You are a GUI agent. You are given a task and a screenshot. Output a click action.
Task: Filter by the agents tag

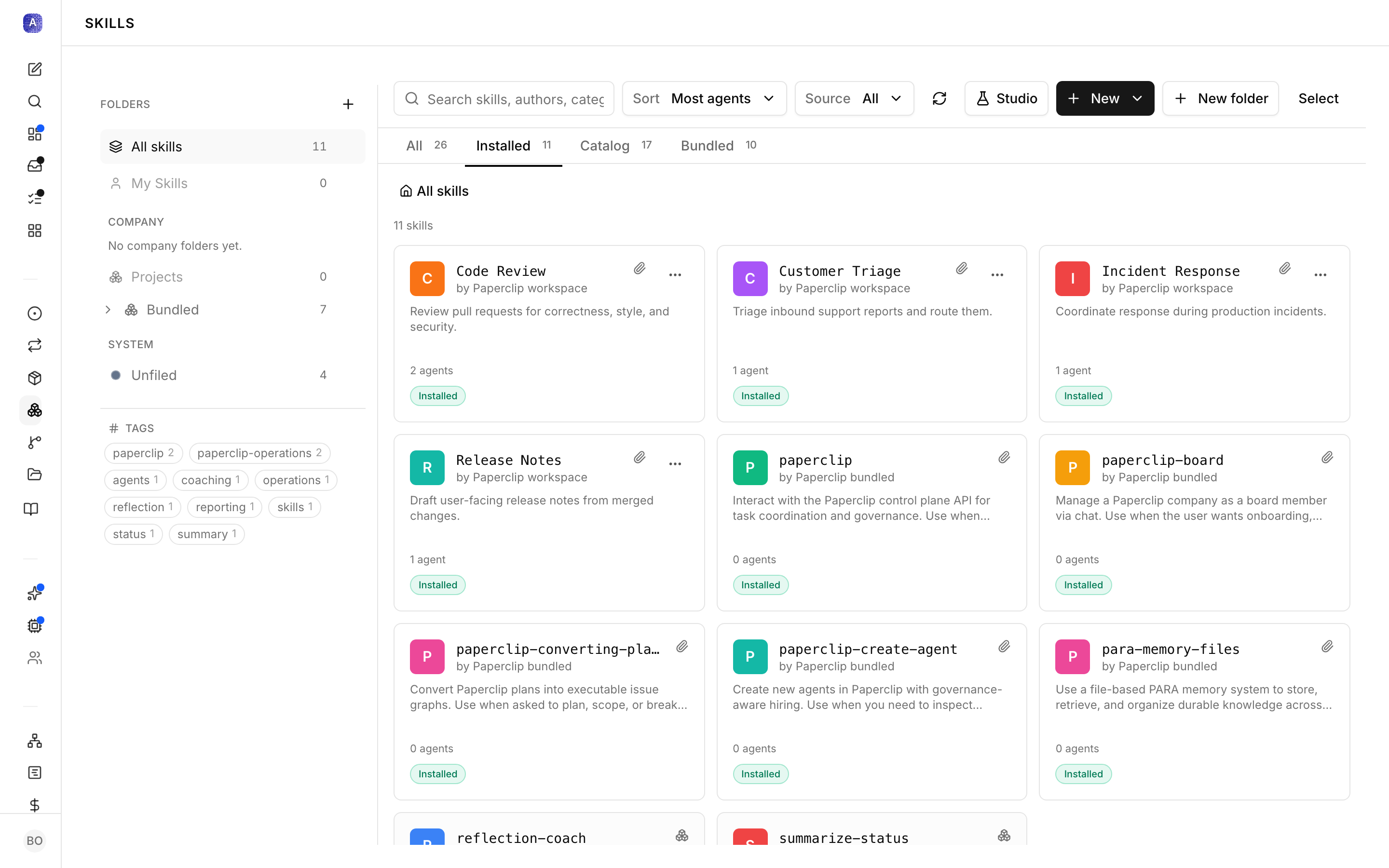(x=136, y=480)
